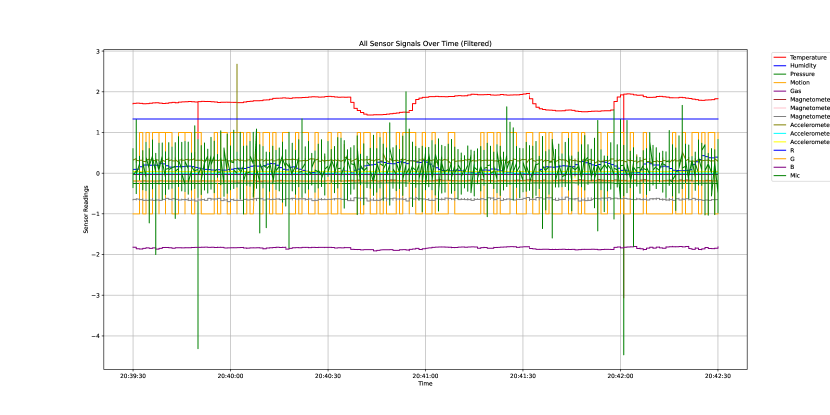
Task: Click the x-axis tick label '20:42:00'
Action: [x=620, y=376]
